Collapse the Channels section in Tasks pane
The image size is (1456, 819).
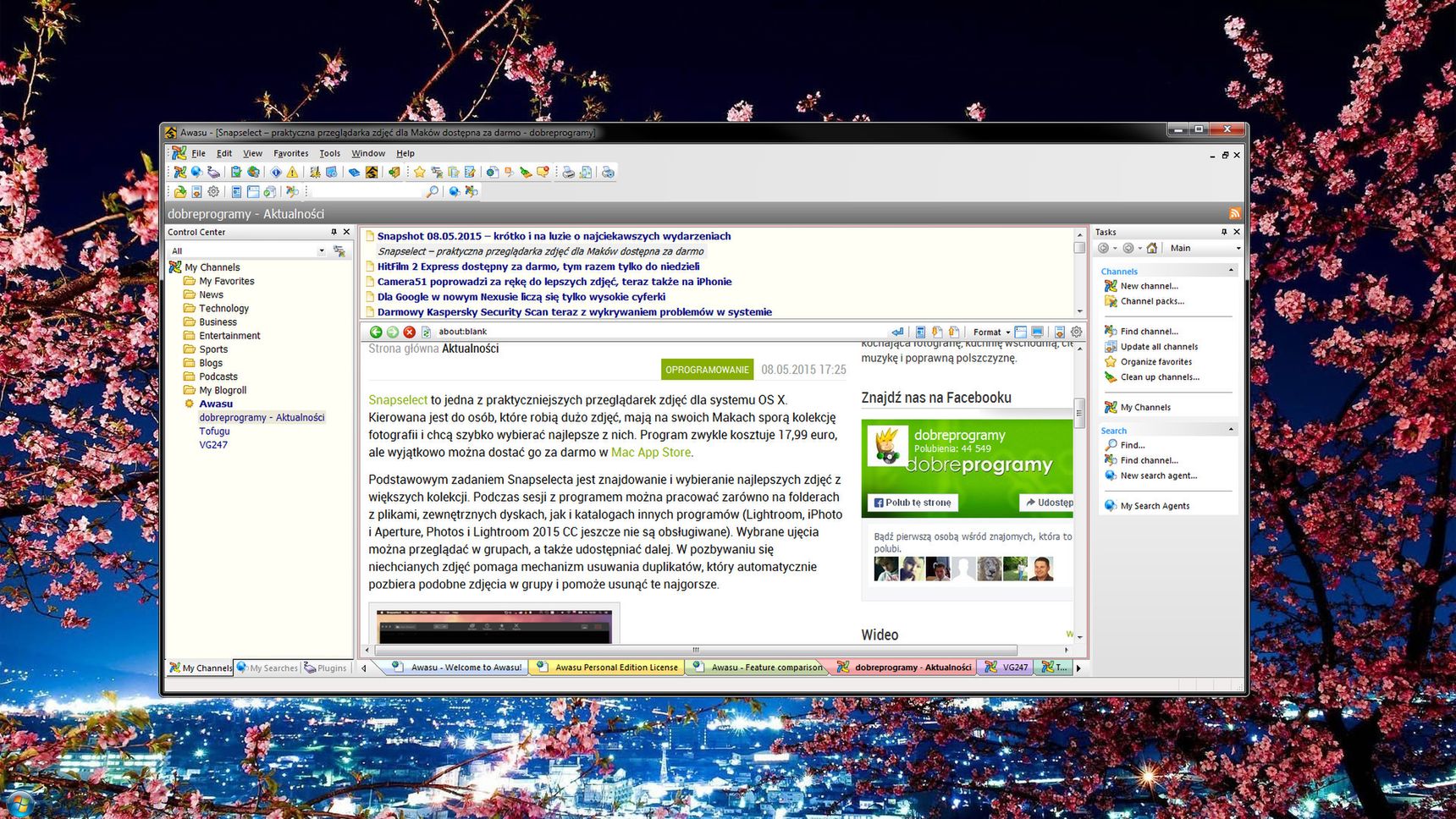point(1231,271)
